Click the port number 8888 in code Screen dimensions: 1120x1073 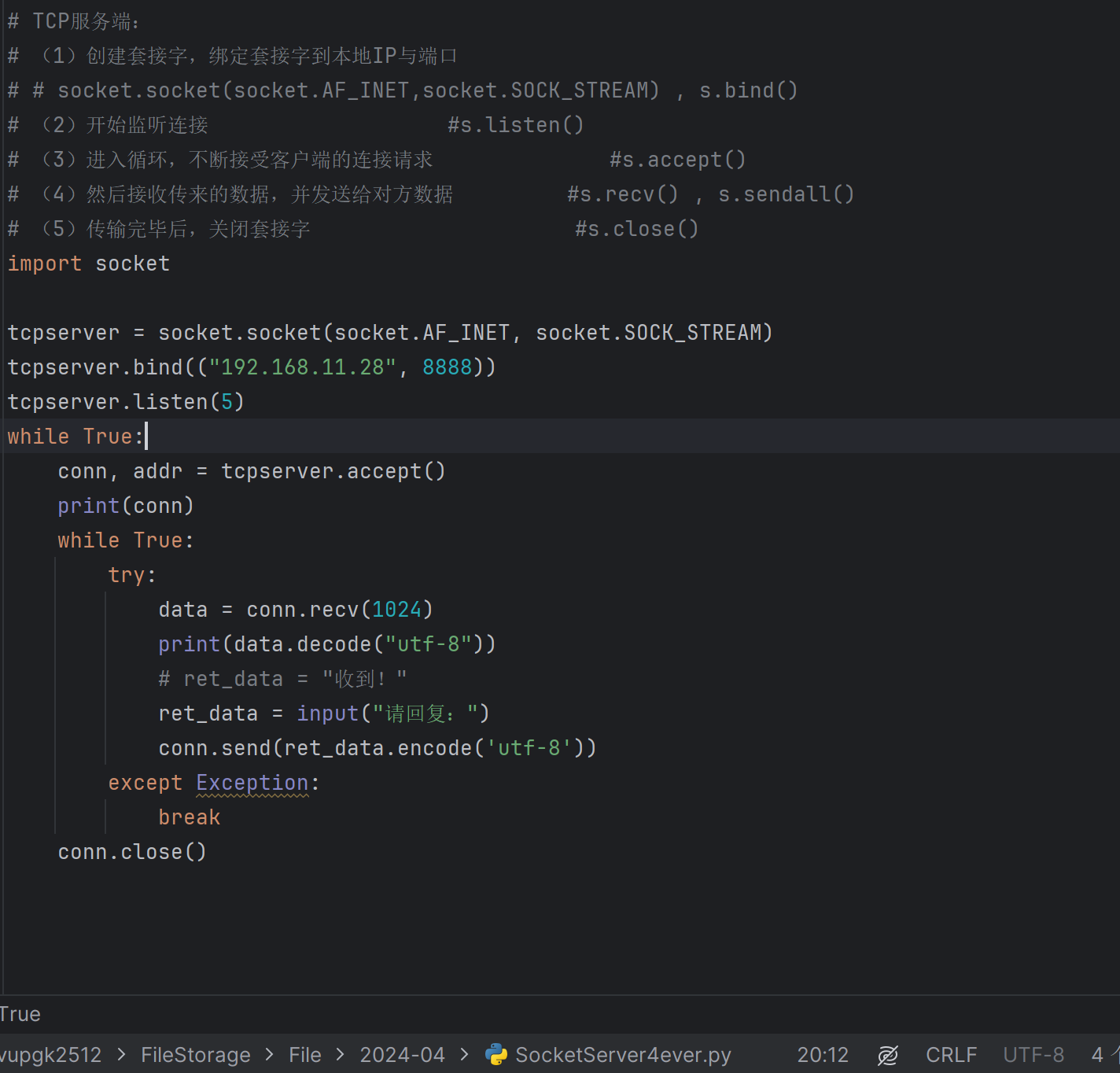[x=447, y=367]
